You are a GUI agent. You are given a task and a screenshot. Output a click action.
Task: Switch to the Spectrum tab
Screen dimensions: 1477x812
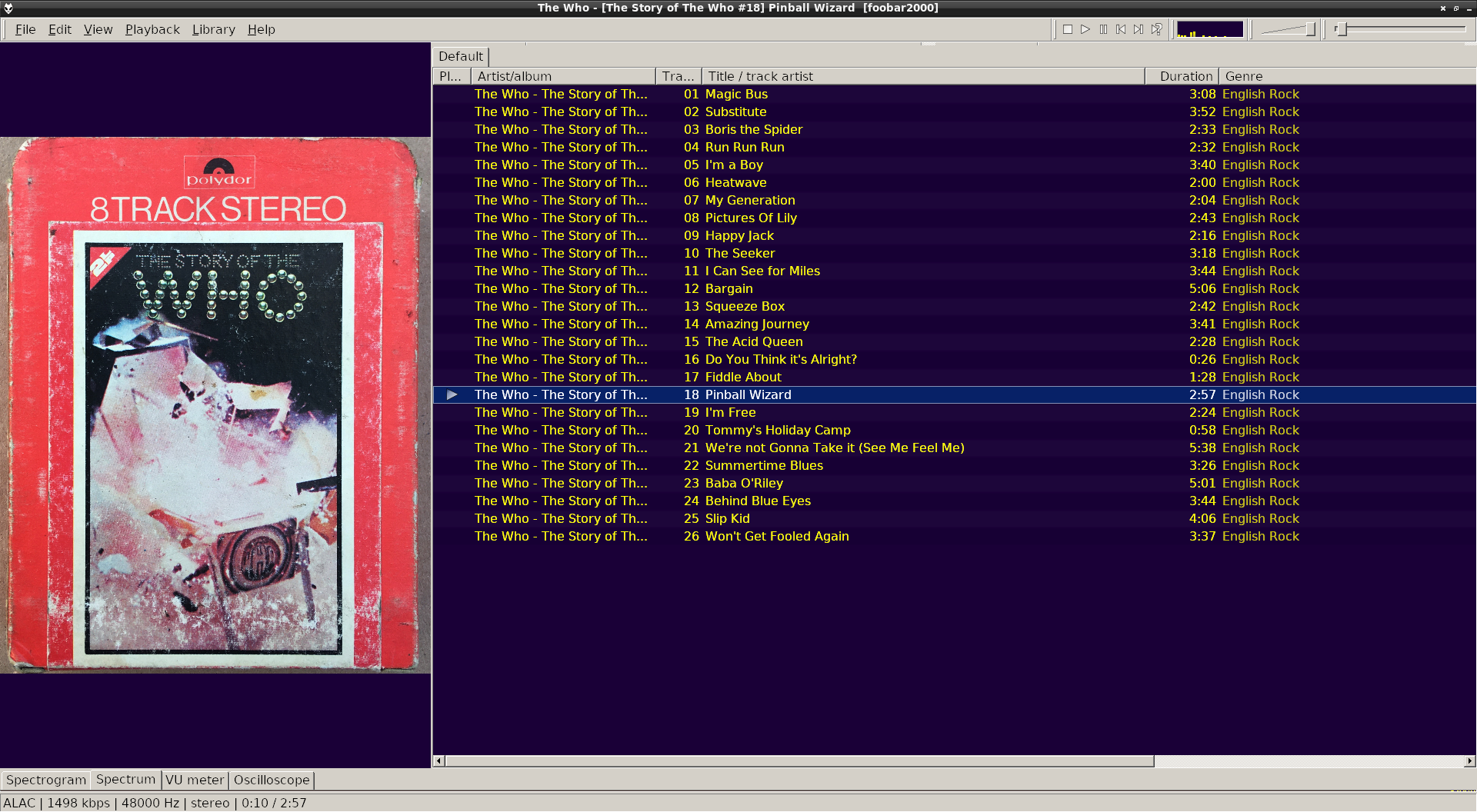point(126,779)
